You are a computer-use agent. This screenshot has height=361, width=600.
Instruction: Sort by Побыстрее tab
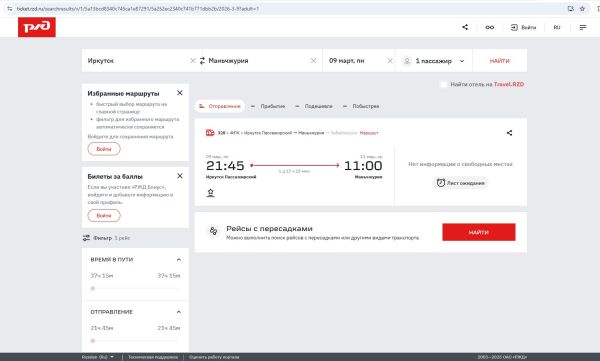[361, 106]
